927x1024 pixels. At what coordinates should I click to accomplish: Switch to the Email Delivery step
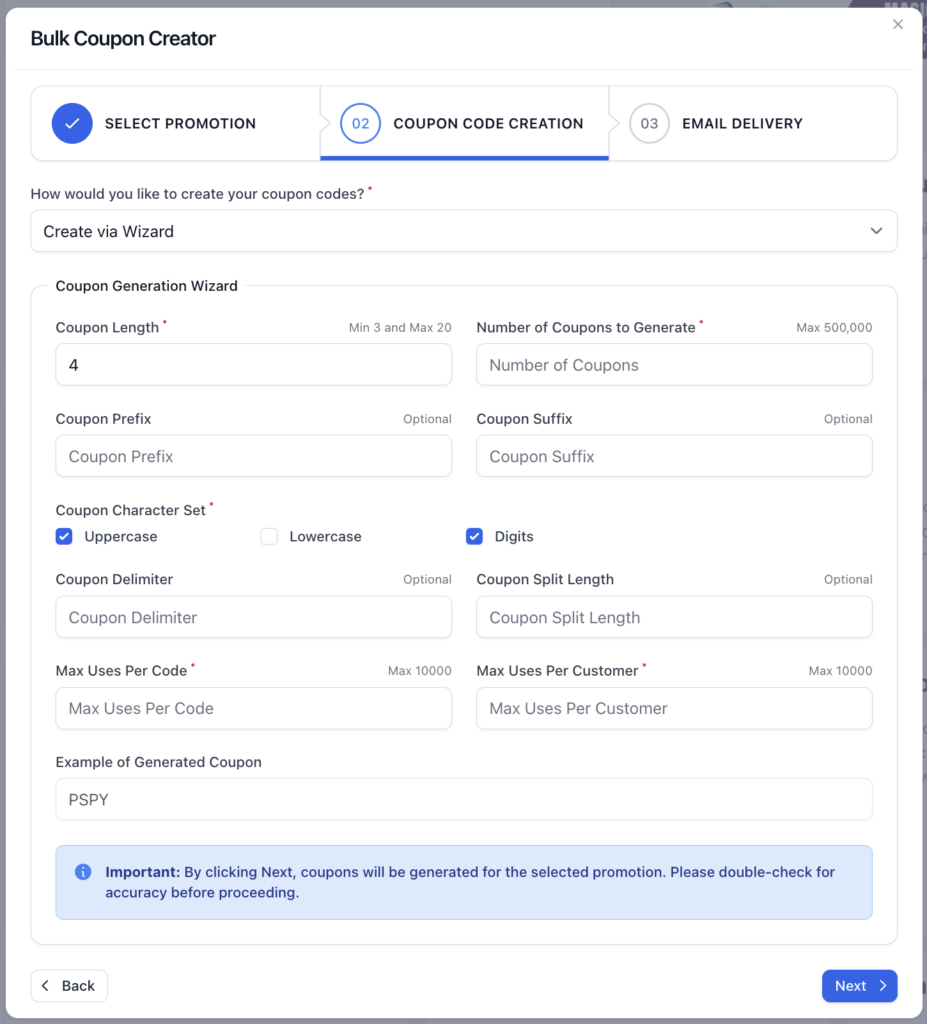(x=741, y=123)
